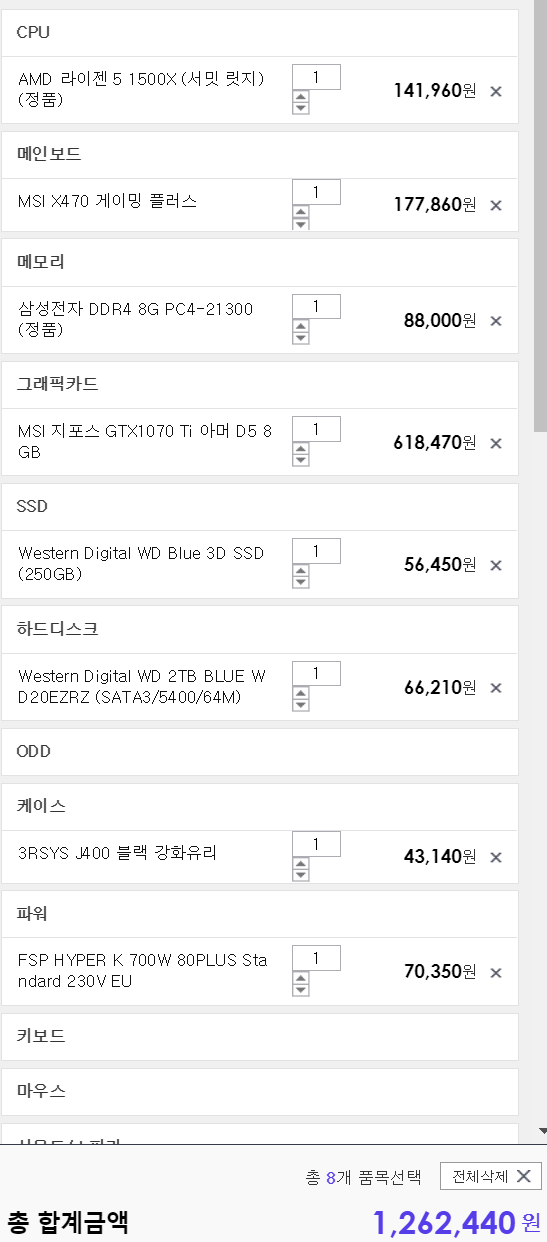
Task: Remove WD 2TB BLUE hard disk item
Action: (496, 687)
